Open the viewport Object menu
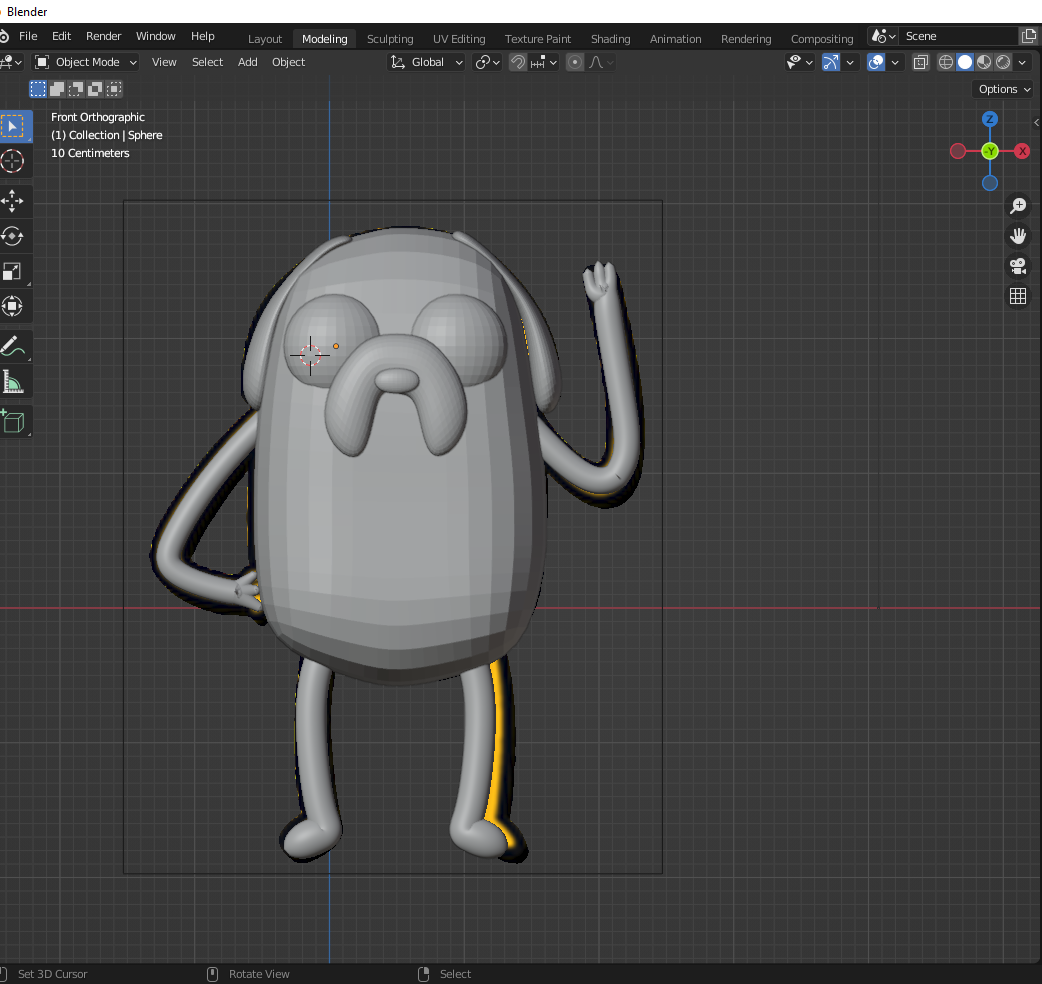1042x984 pixels. [x=288, y=62]
